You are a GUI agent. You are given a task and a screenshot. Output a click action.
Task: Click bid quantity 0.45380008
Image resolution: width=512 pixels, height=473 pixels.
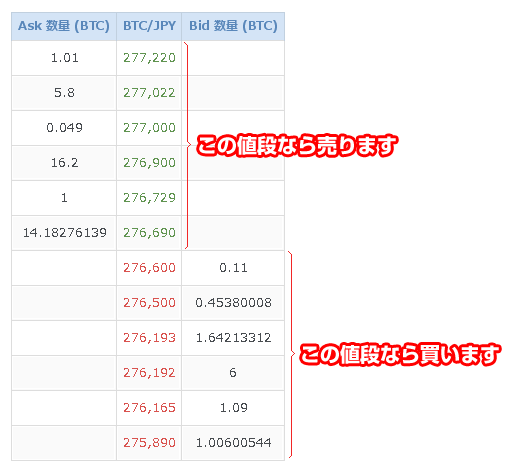233,303
